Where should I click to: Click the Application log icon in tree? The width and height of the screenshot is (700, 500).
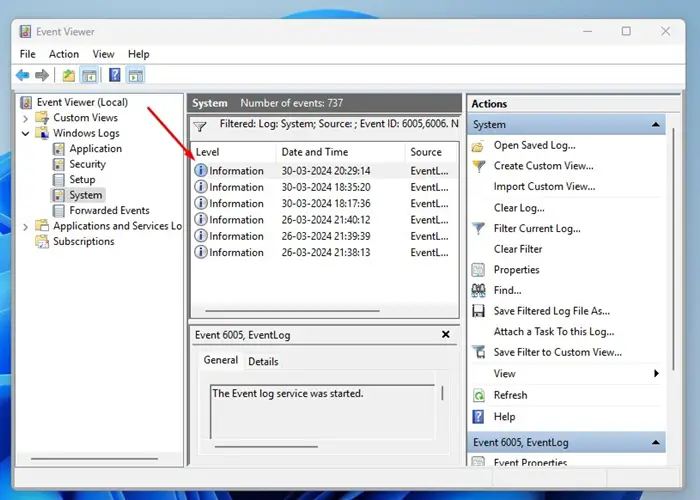[x=58, y=149]
